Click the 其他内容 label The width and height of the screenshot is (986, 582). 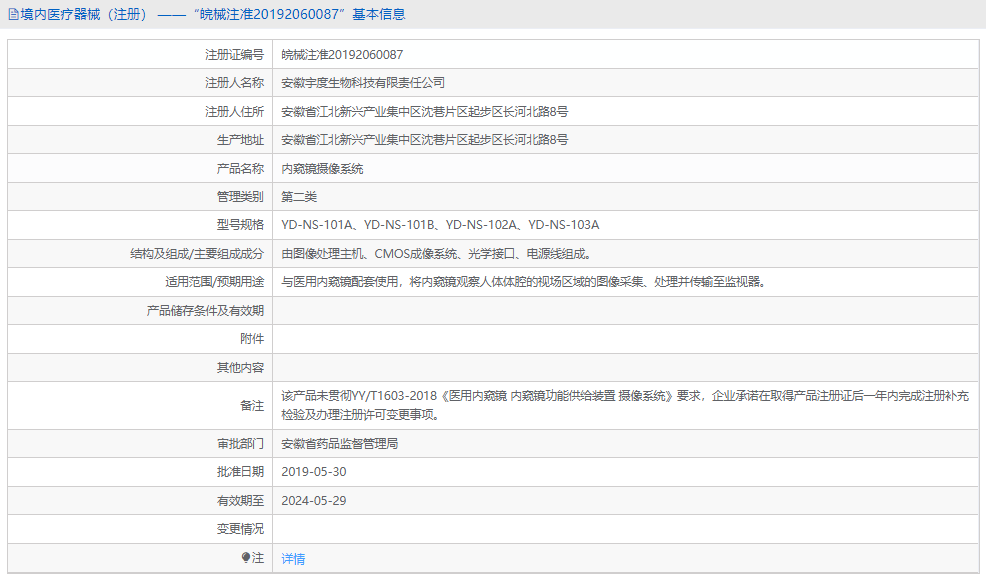(x=240, y=368)
